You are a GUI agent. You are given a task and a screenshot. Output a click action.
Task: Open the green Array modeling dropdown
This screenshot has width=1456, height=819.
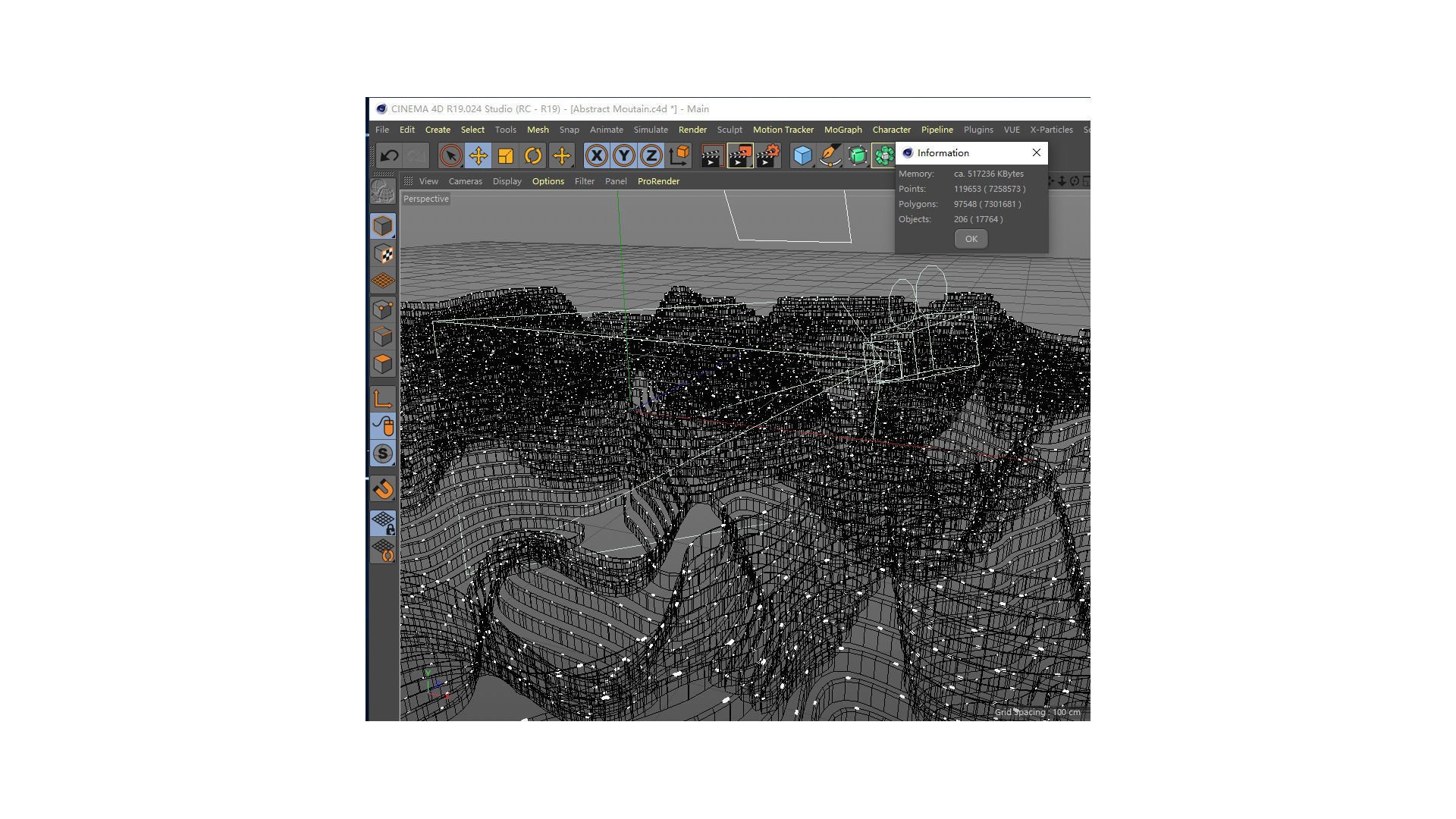883,156
